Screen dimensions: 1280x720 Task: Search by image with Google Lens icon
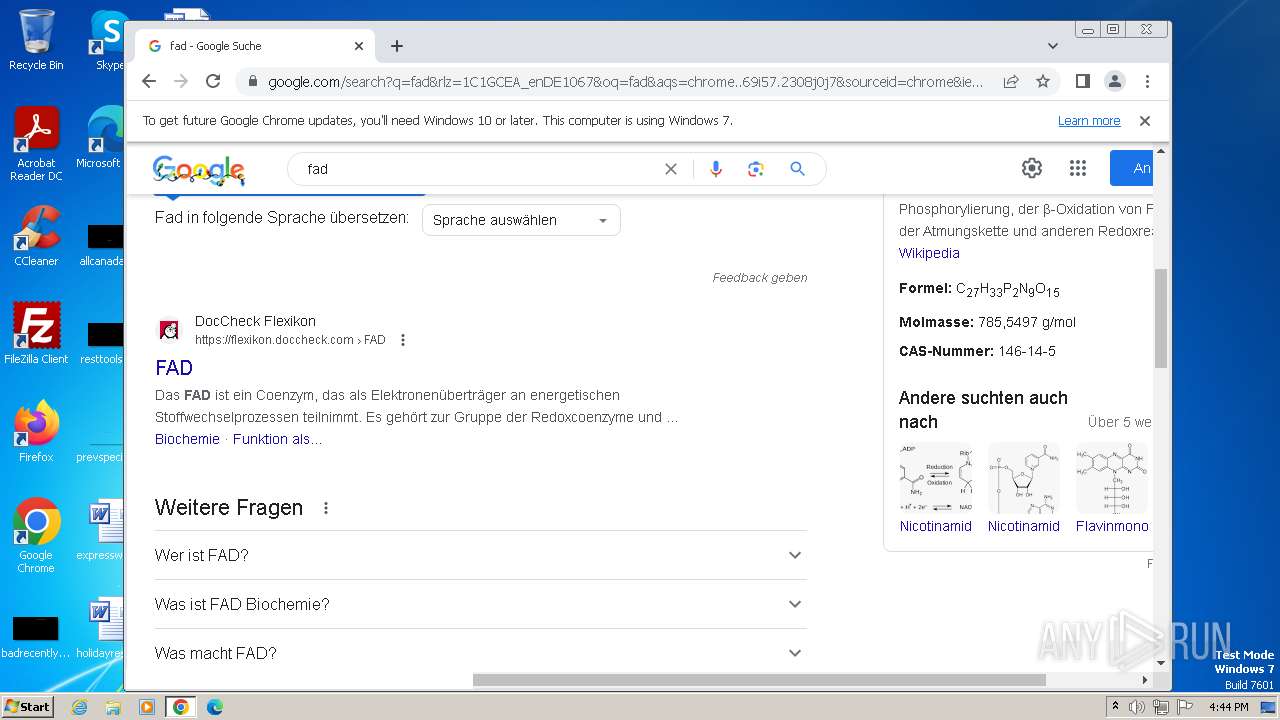[x=756, y=169]
